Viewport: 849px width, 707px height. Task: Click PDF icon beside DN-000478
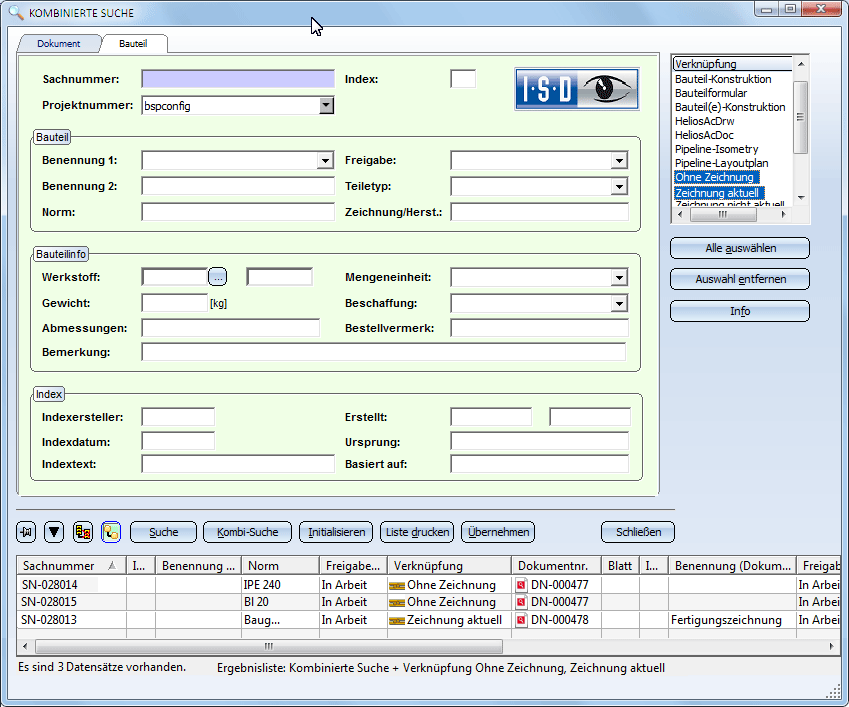(521, 620)
